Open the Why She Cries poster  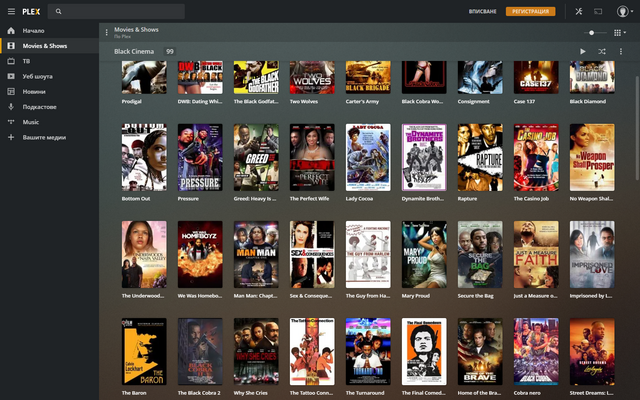256,351
